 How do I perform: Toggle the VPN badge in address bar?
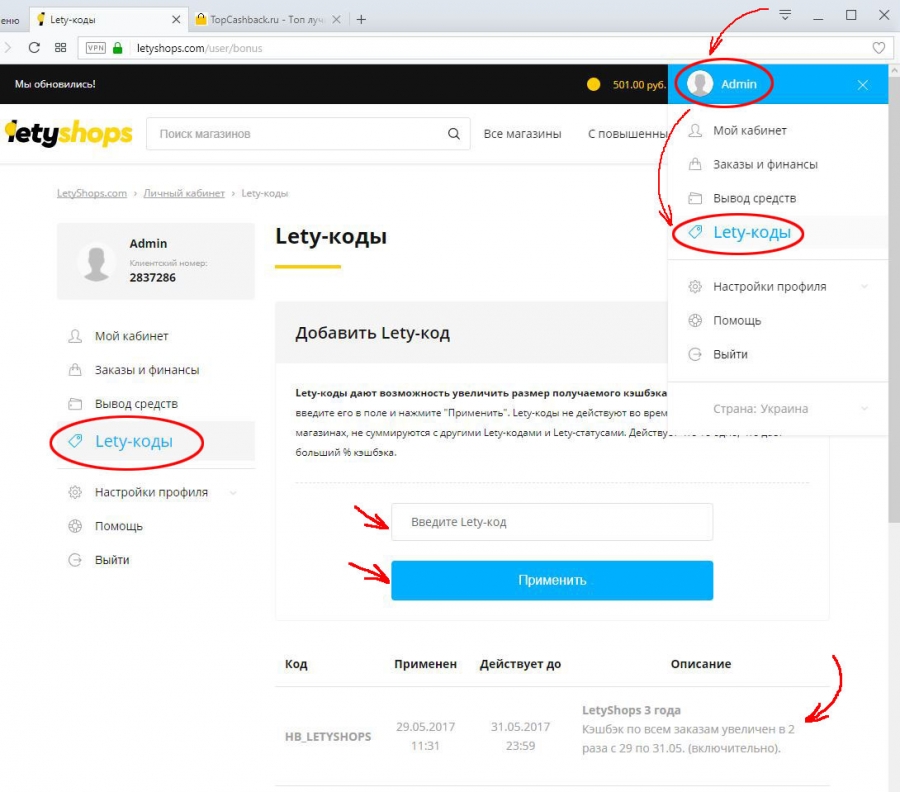tap(96, 48)
